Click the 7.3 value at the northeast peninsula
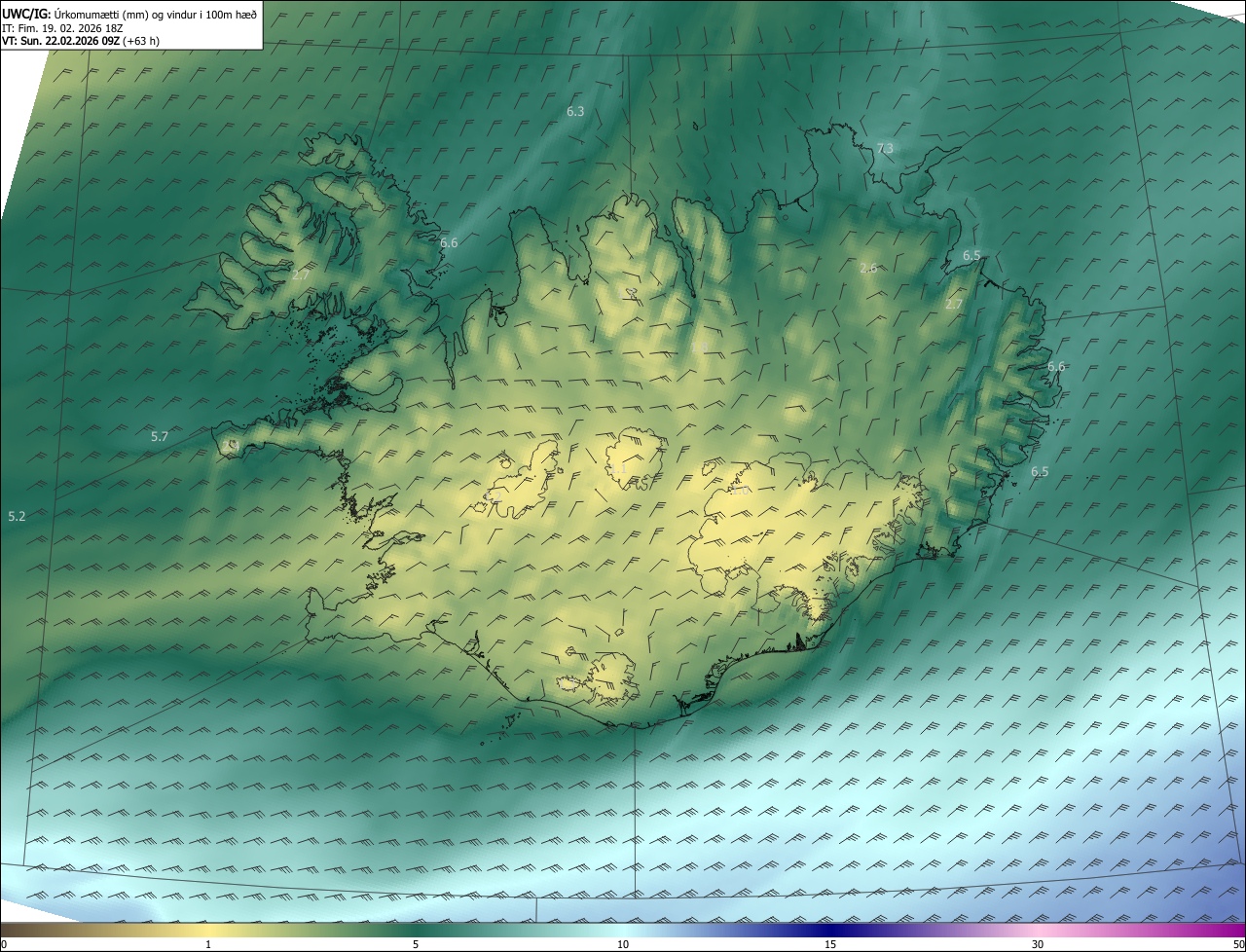Screen dimensions: 1246x952 (x=885, y=149)
